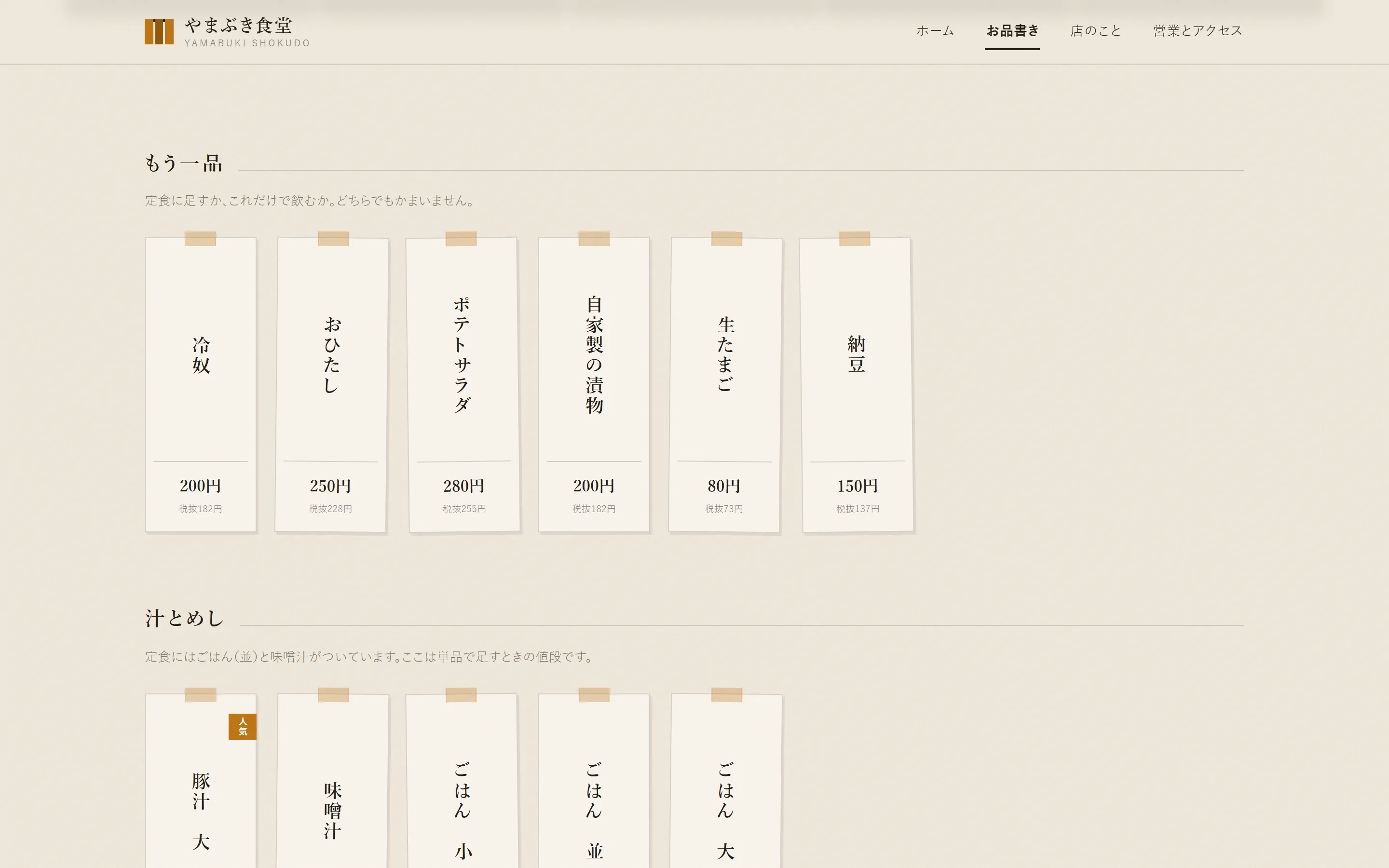Select the おひたし menu card

(x=332, y=385)
